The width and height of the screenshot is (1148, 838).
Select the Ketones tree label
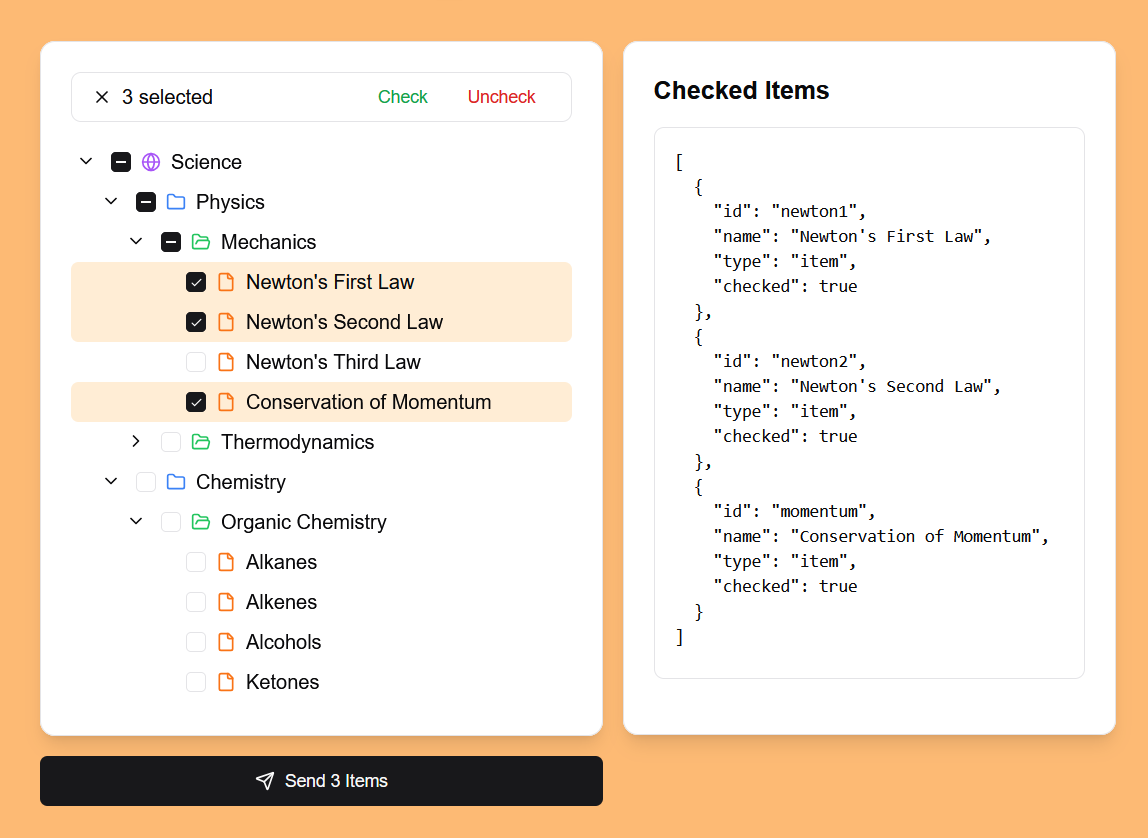point(283,681)
